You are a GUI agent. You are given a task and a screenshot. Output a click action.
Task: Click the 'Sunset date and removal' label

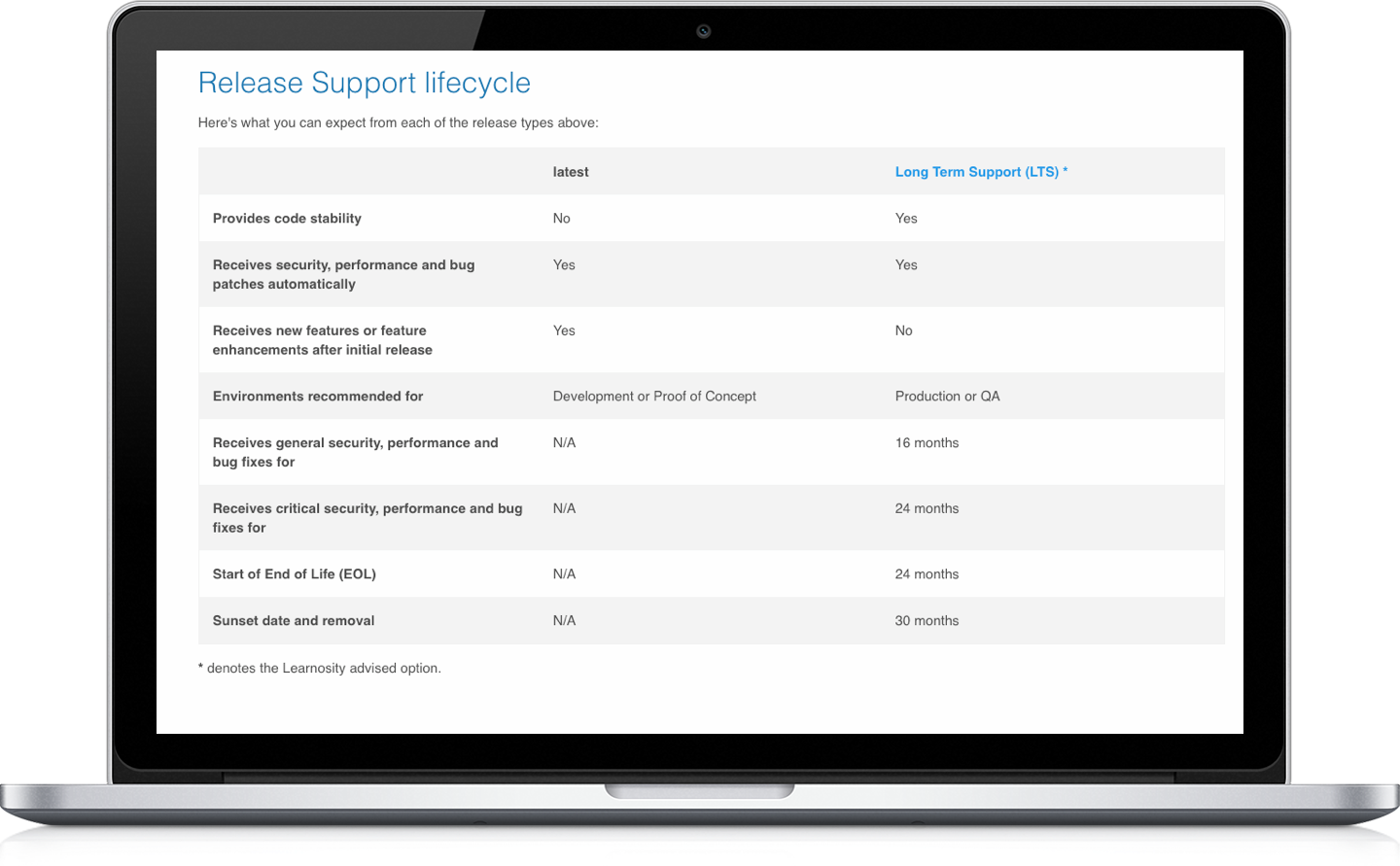coord(293,621)
